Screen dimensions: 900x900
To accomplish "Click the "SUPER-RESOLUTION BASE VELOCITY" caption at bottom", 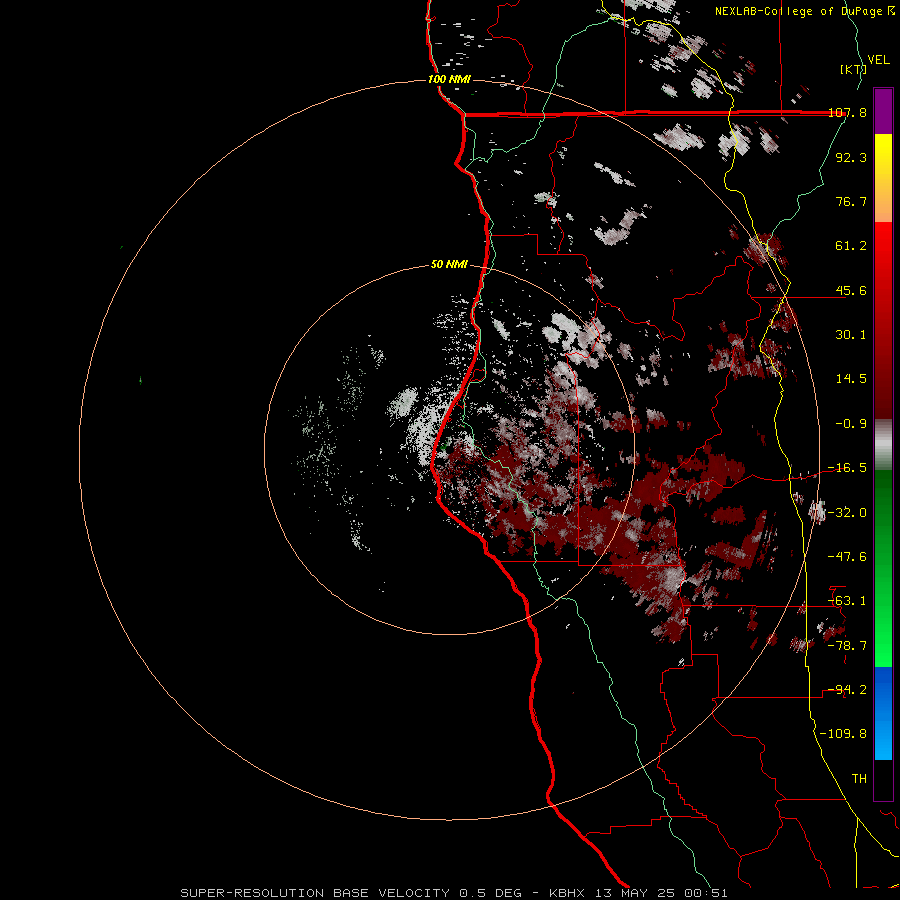I will [315, 893].
